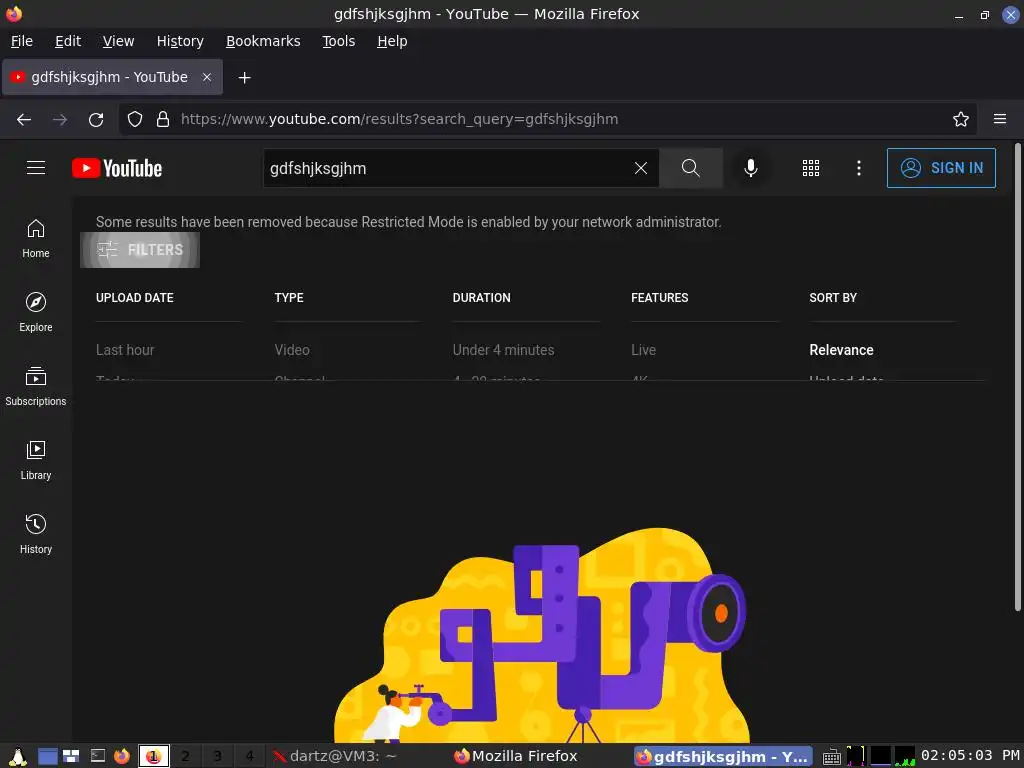Click the show desktop icon in the taskbar

pyautogui.click(x=48, y=756)
